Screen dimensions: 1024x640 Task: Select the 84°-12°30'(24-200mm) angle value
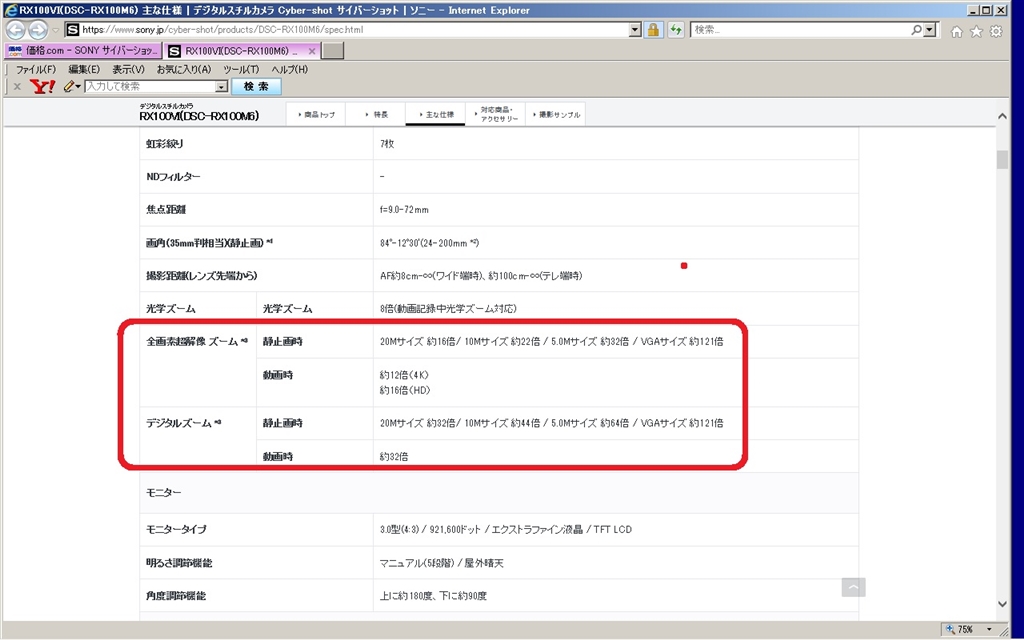[x=430, y=243]
